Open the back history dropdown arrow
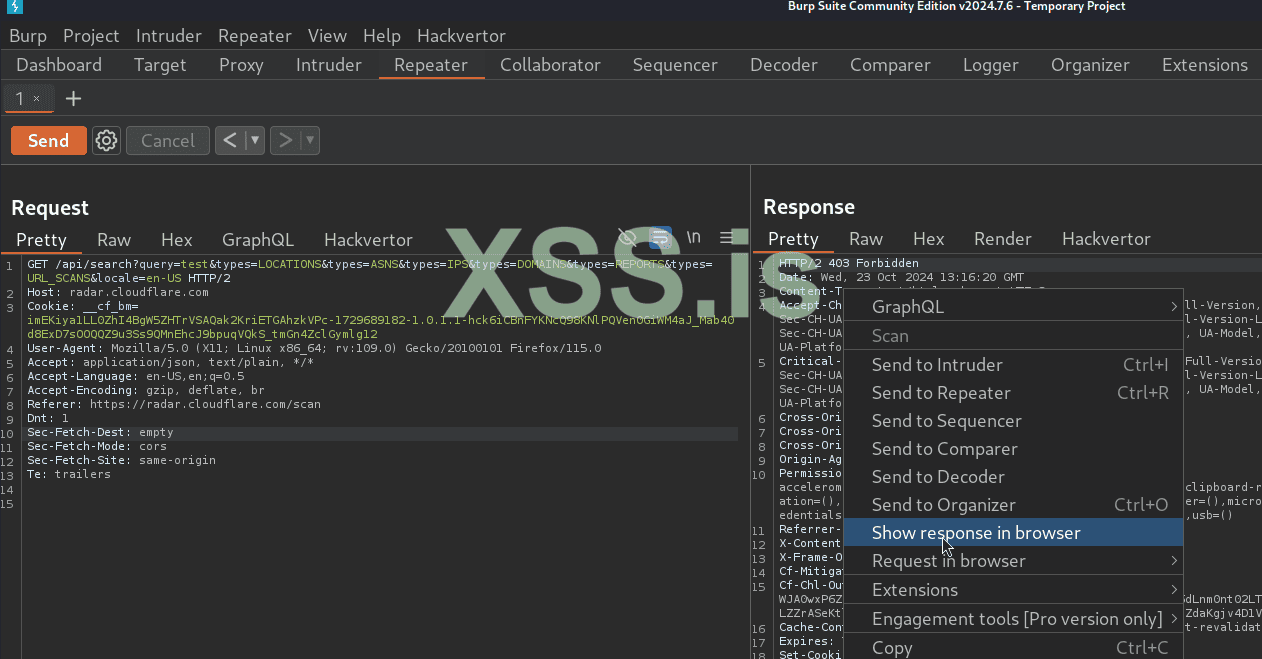The width and height of the screenshot is (1262, 659). [x=255, y=141]
